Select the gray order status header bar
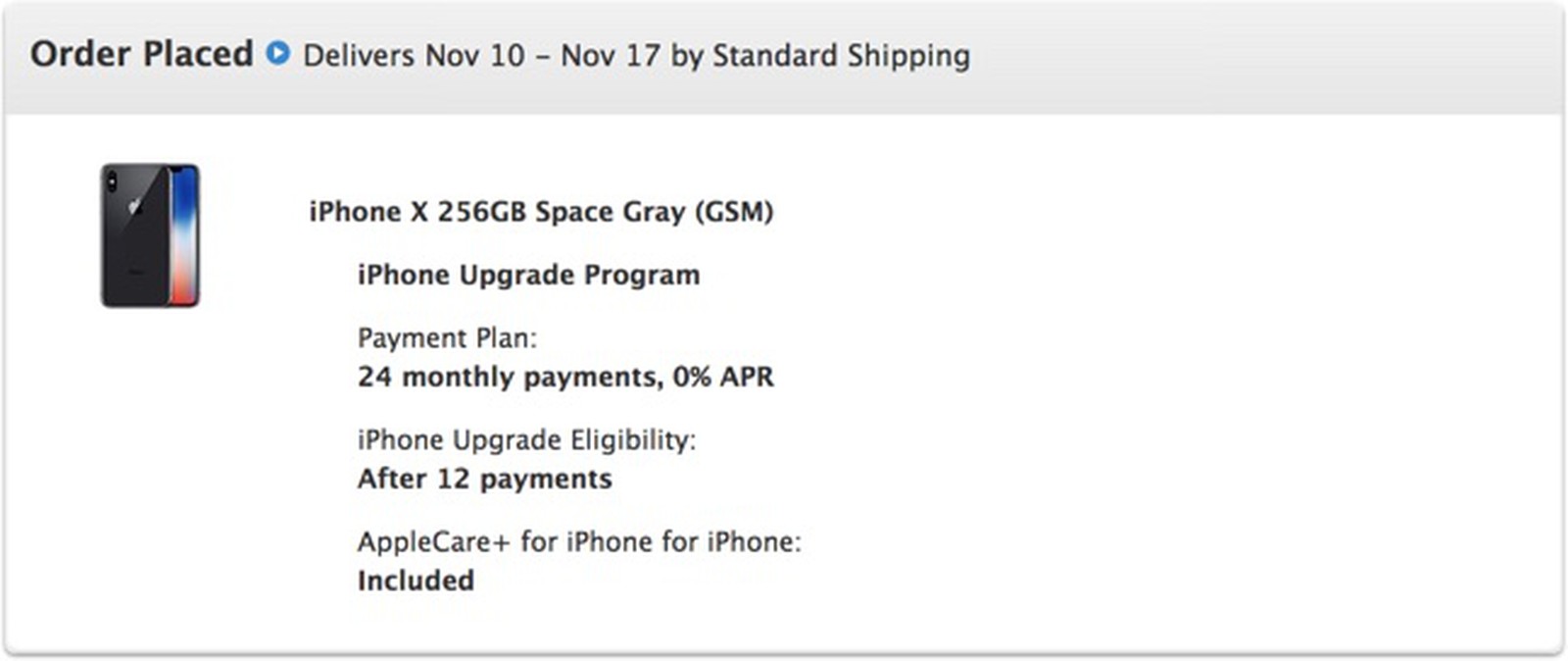 coord(1176,56)
